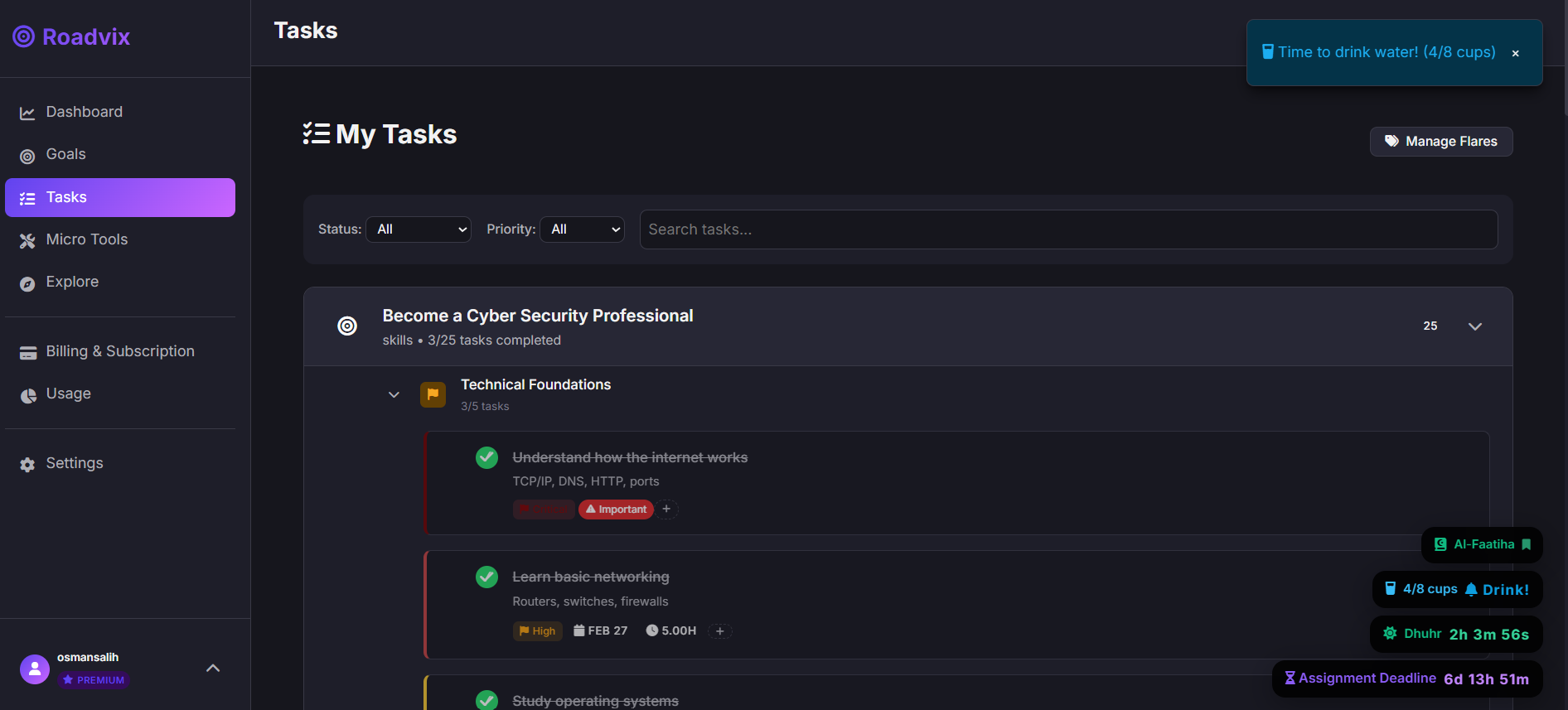Click the Technical Foundations flag icon

(x=433, y=394)
